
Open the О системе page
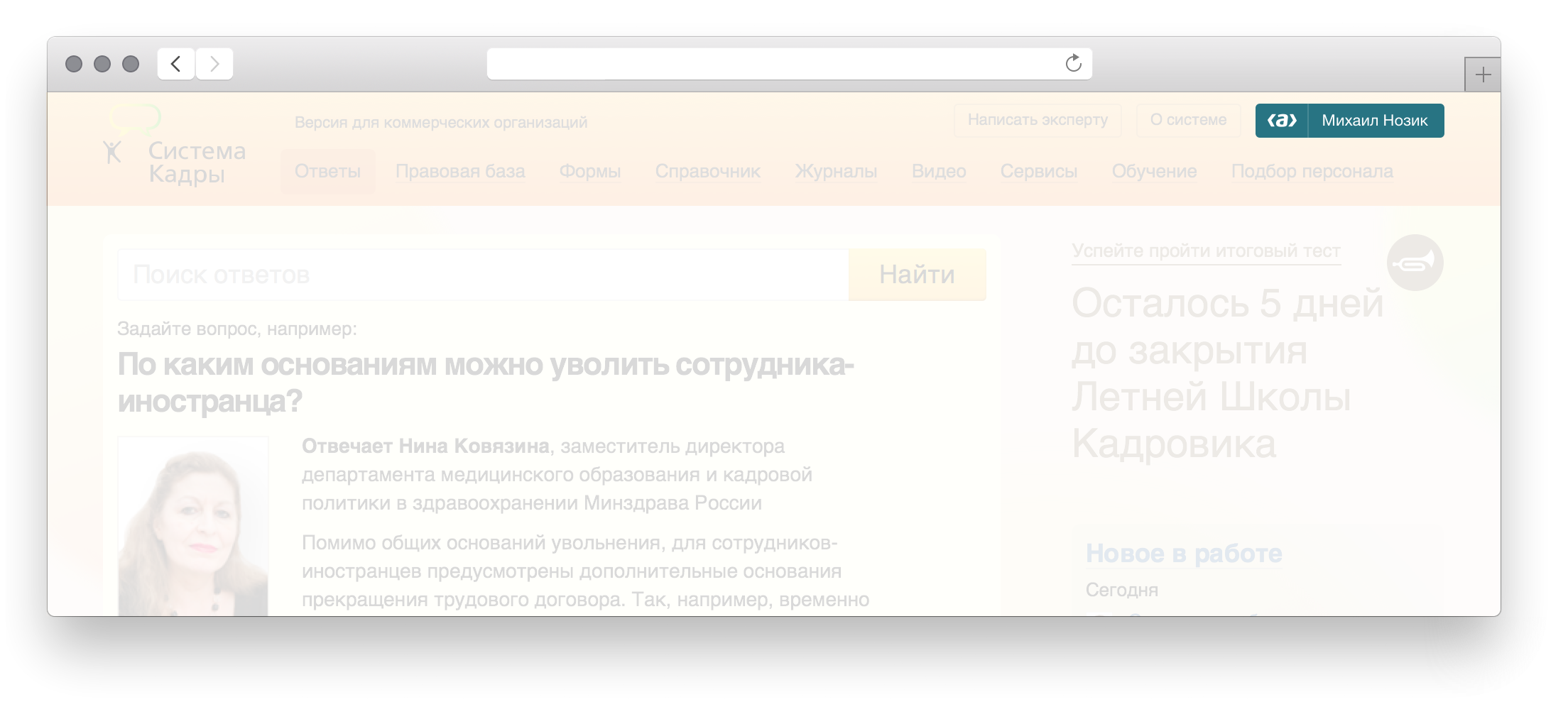pyautogui.click(x=1188, y=120)
